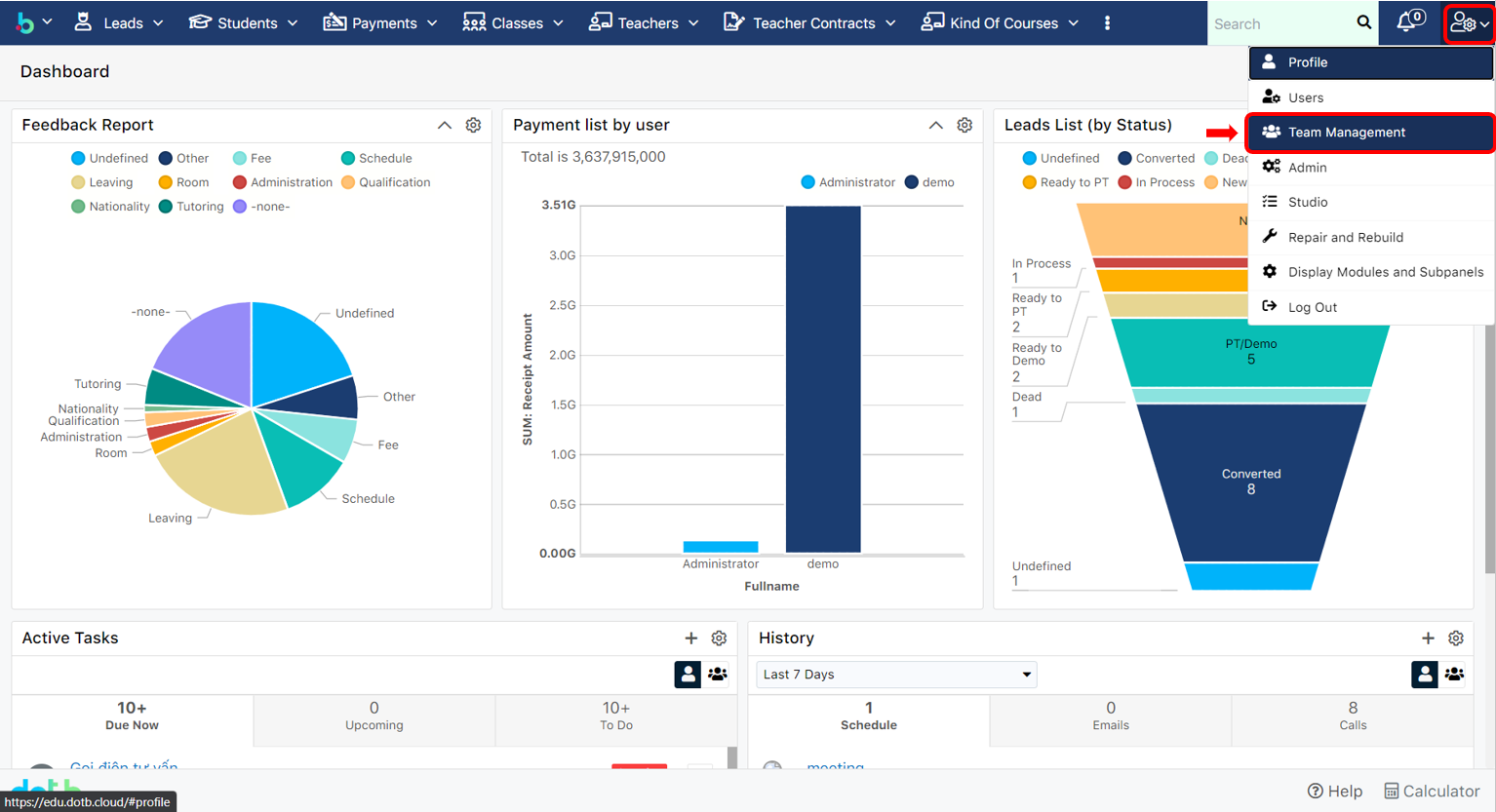Add a new task with plus icon in Active Tasks
The width and height of the screenshot is (1496, 812).
690,638
